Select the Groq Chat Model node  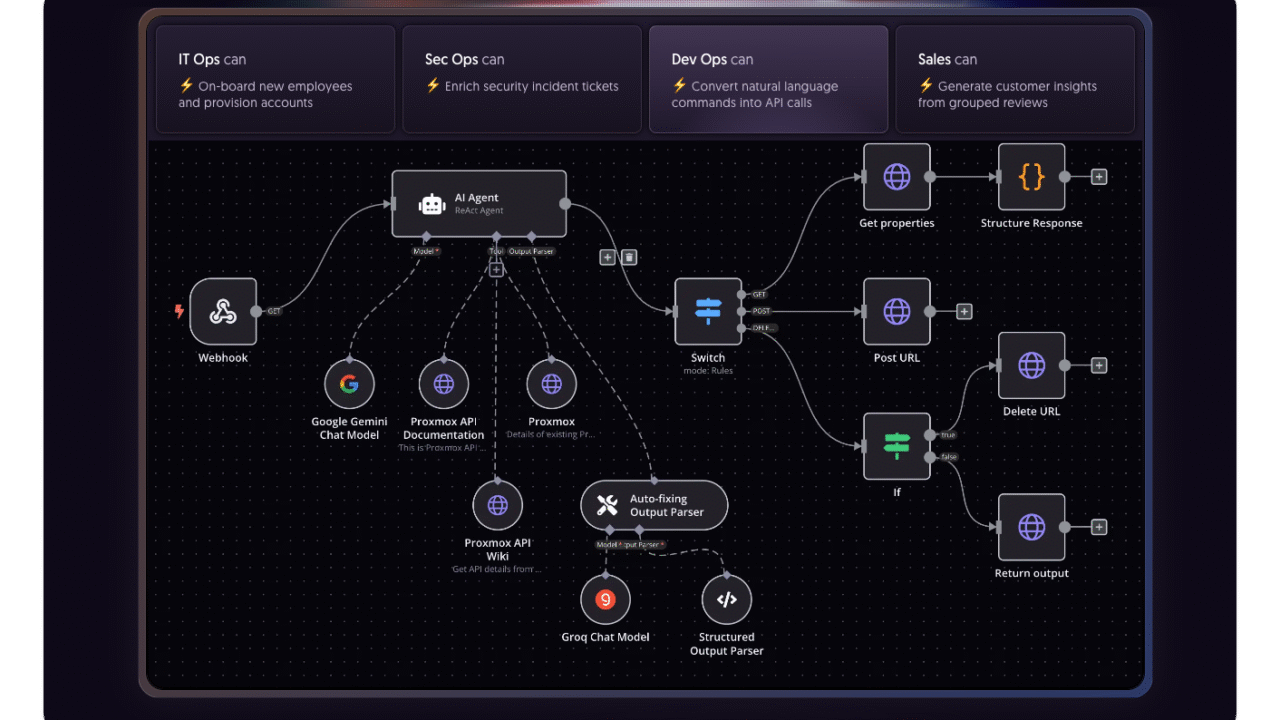pyautogui.click(x=605, y=599)
